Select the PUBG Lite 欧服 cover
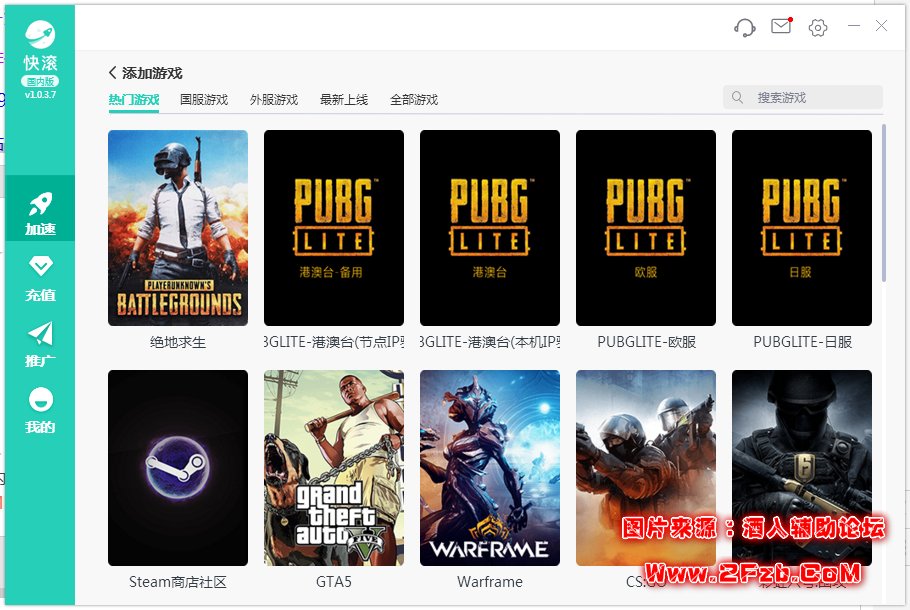 646,228
